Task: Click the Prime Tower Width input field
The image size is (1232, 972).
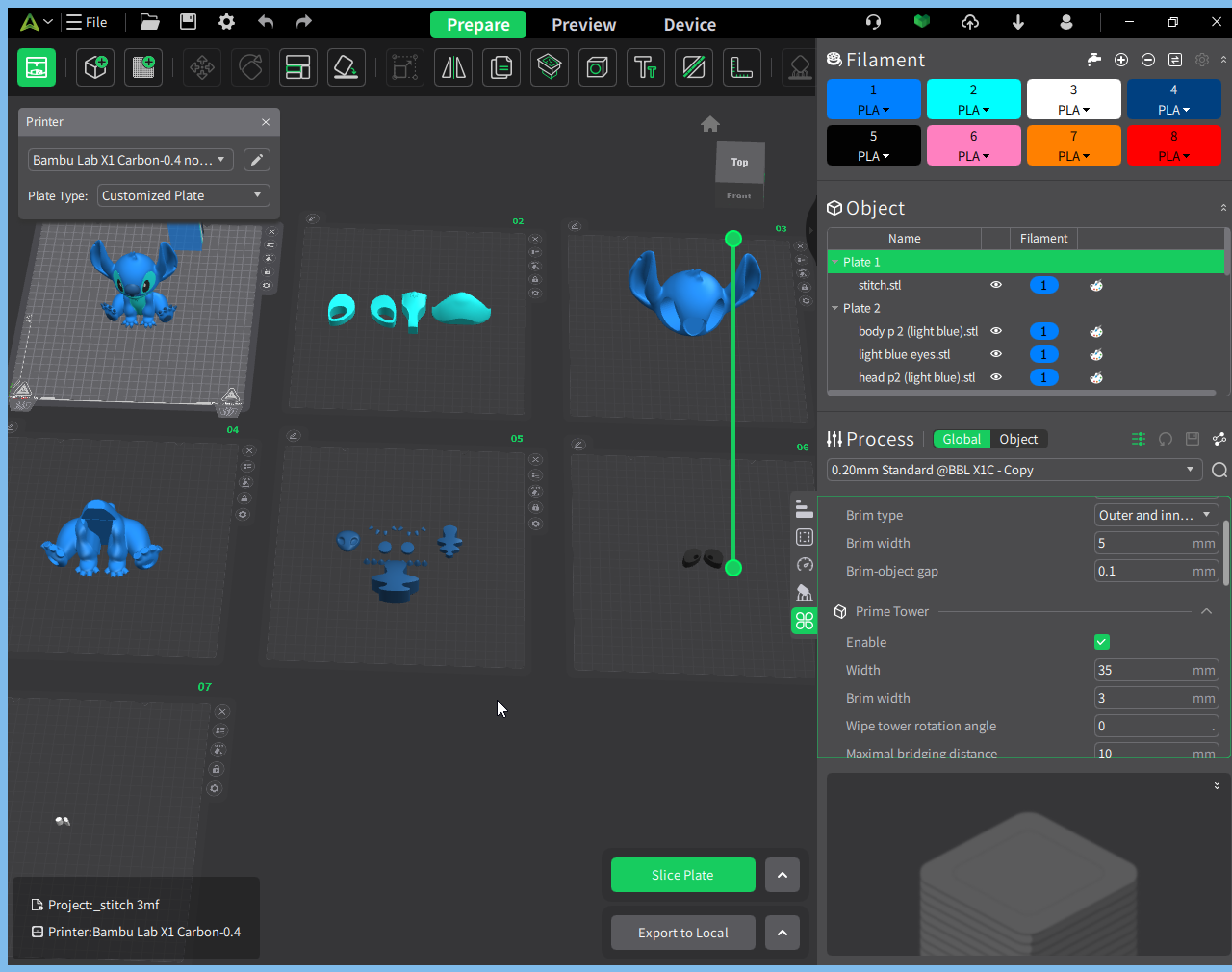Action: coord(1157,671)
